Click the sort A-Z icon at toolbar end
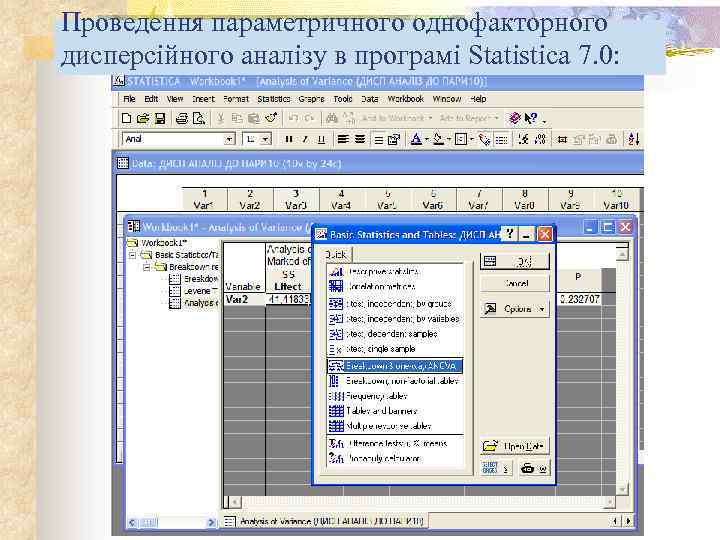720x540 pixels. [634, 139]
